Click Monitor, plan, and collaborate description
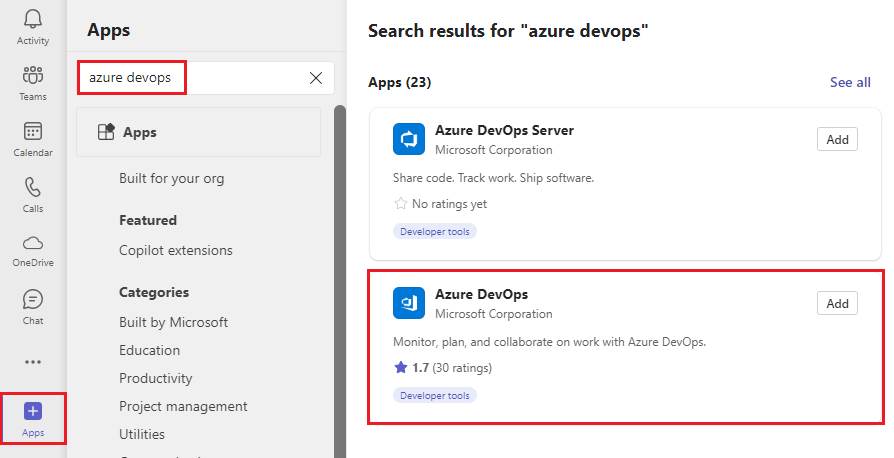 [550, 342]
